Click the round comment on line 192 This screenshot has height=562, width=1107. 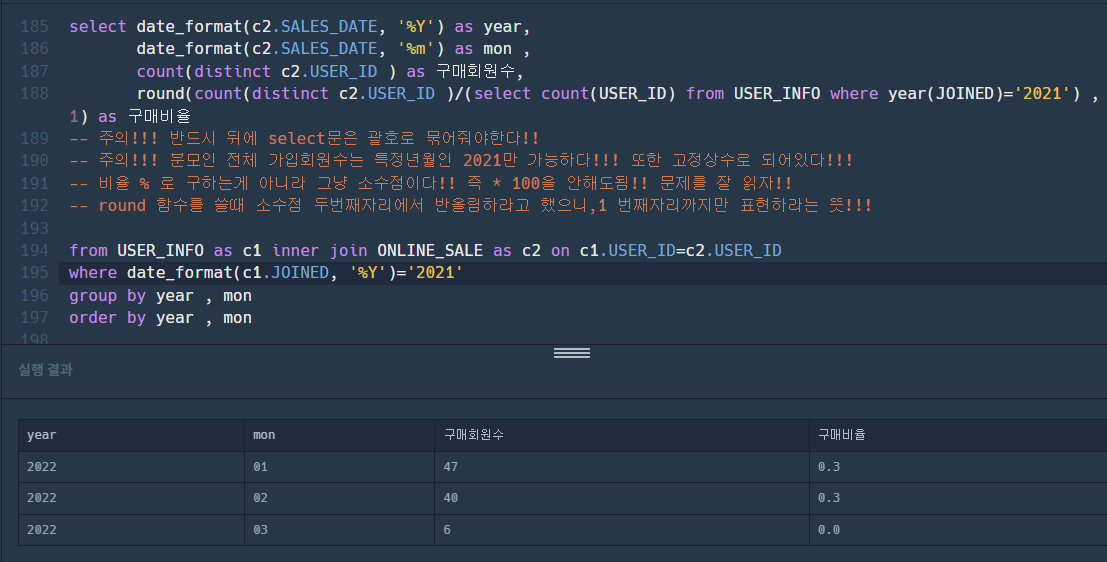click(x=471, y=205)
